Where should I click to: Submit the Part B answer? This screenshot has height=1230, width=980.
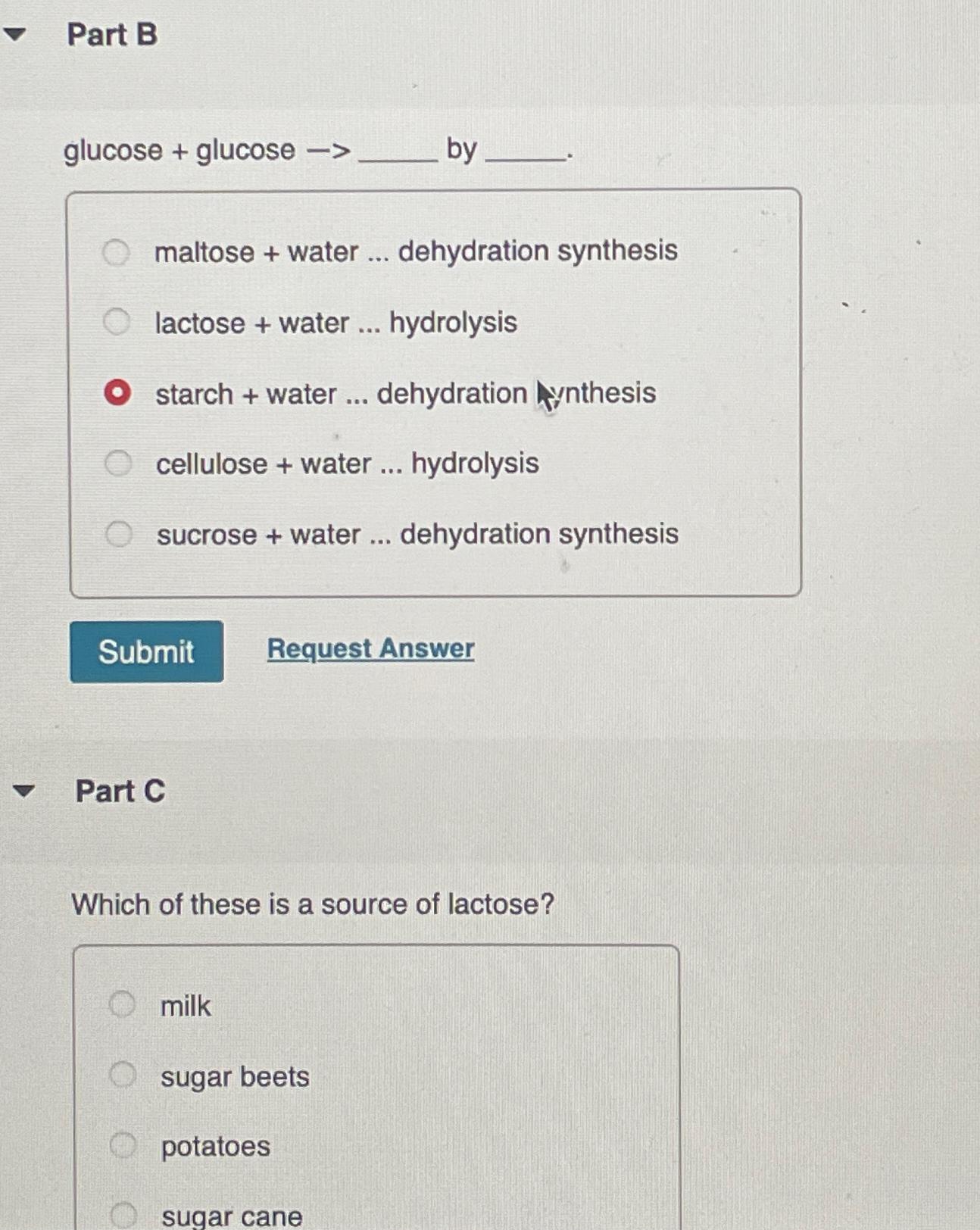tap(147, 651)
